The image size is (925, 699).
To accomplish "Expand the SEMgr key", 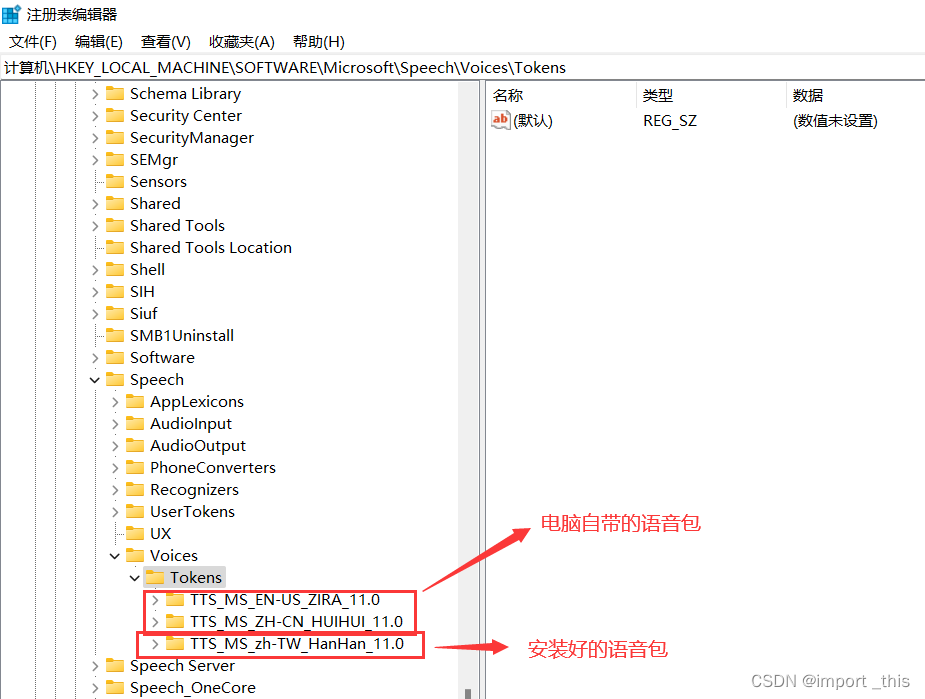I will [x=95, y=160].
